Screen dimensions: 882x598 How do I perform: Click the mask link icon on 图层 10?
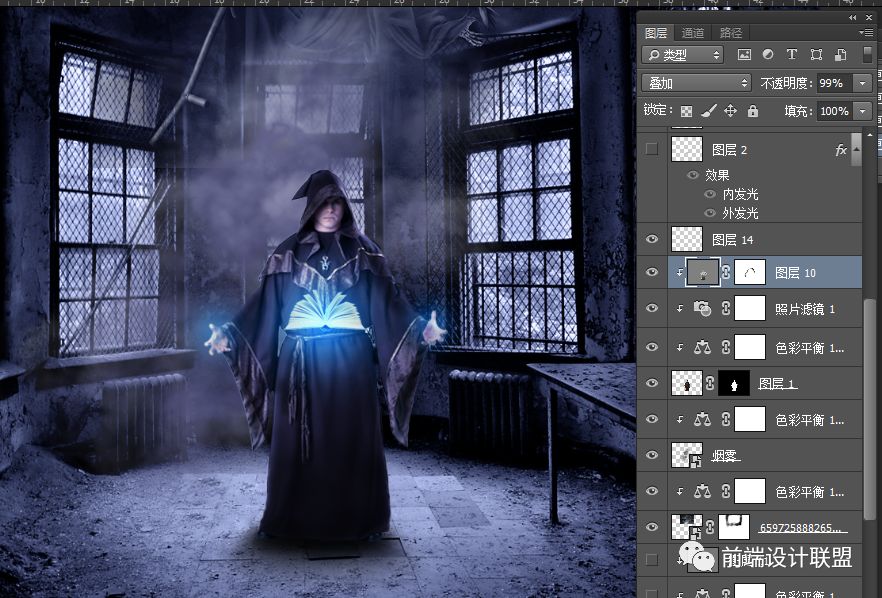(x=726, y=273)
